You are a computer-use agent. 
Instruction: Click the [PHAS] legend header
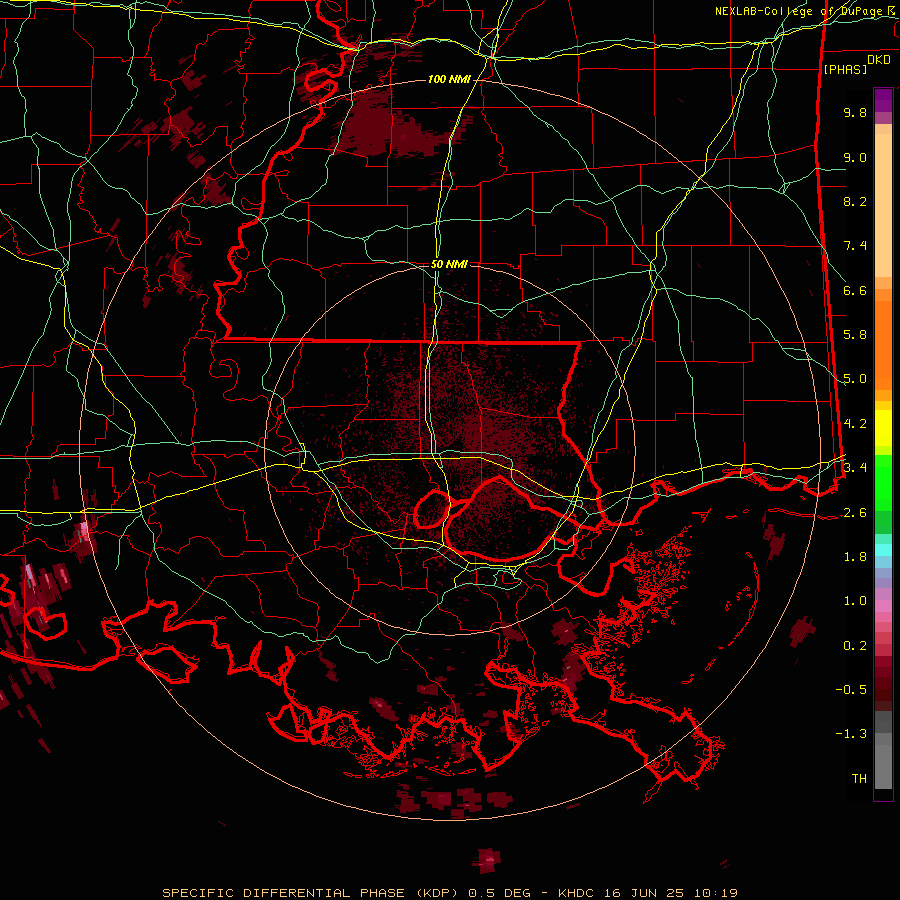[x=845, y=69]
